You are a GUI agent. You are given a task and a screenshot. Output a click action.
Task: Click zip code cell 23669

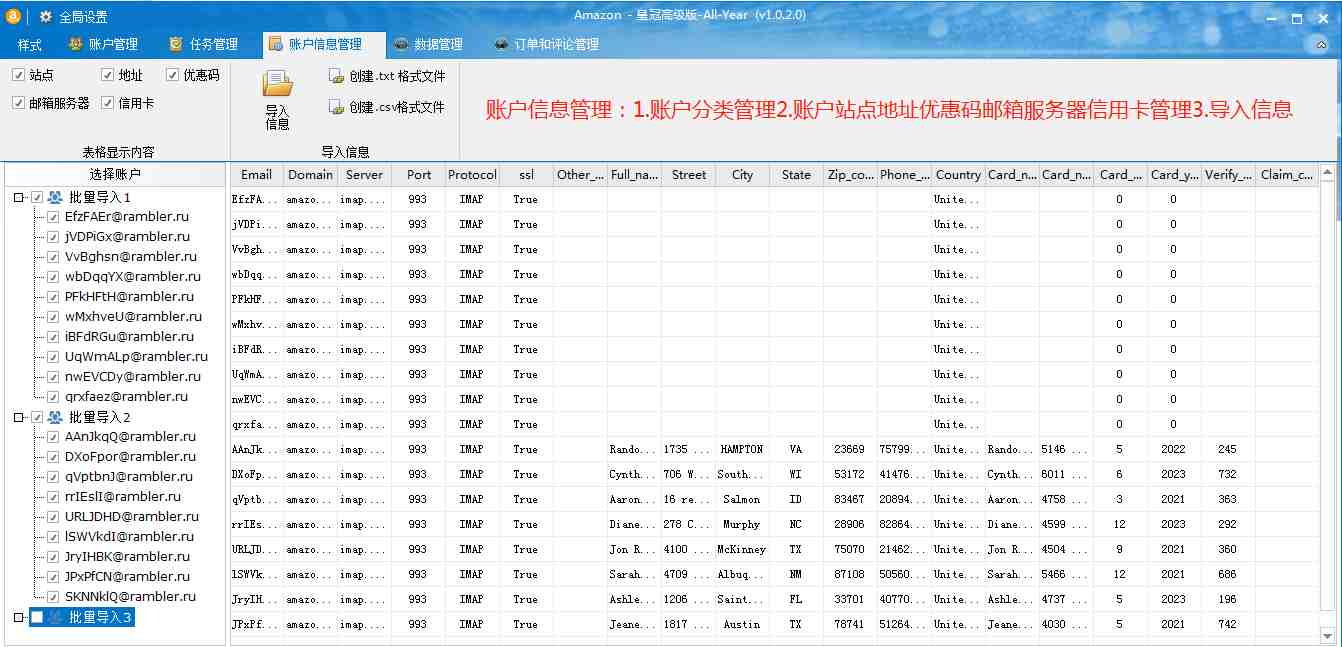point(850,450)
